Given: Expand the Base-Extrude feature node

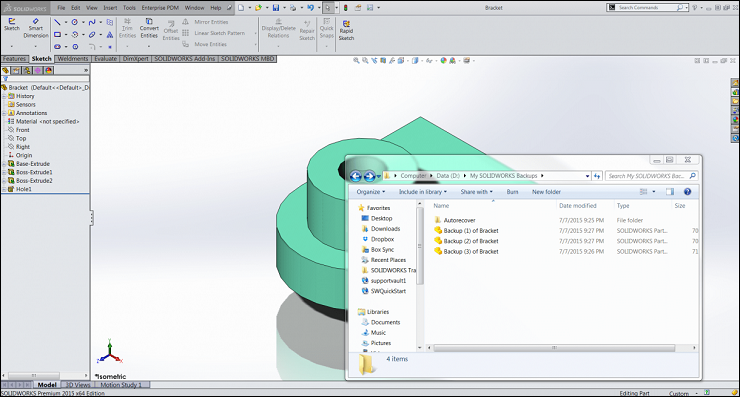Looking at the screenshot, I should 4,164.
